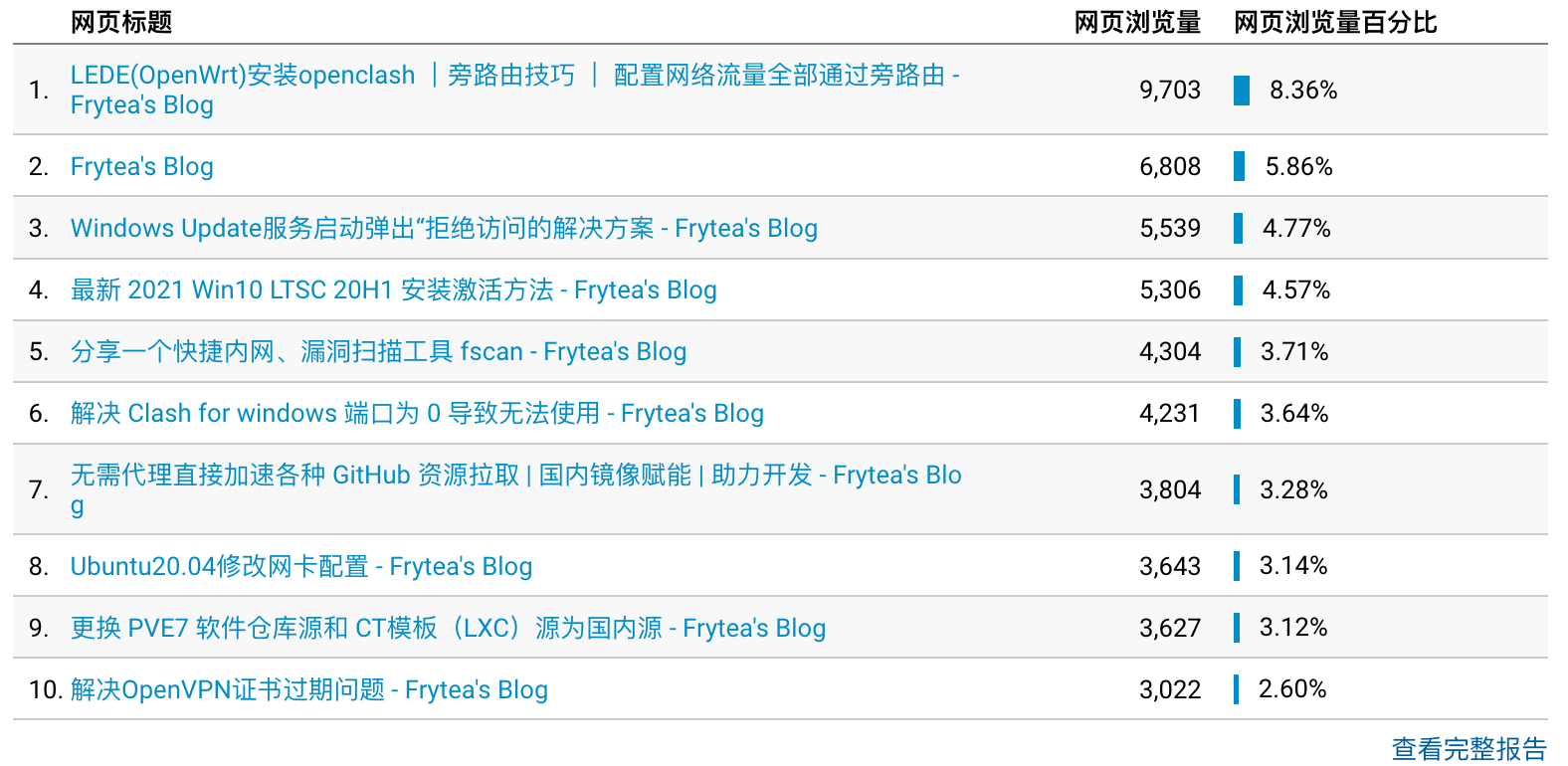This screenshot has height=766, width=1568.
Task: Click the 网页标题 column header
Action: 121,23
